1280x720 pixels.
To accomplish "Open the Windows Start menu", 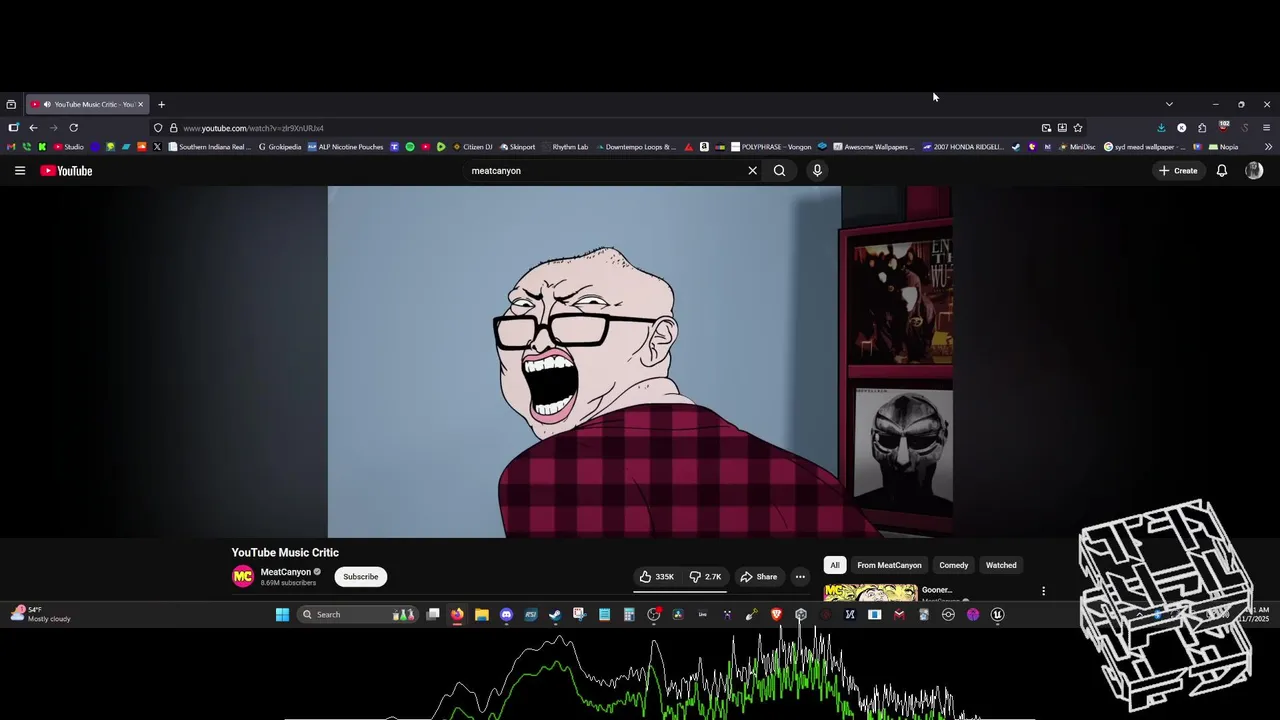I will 282,615.
